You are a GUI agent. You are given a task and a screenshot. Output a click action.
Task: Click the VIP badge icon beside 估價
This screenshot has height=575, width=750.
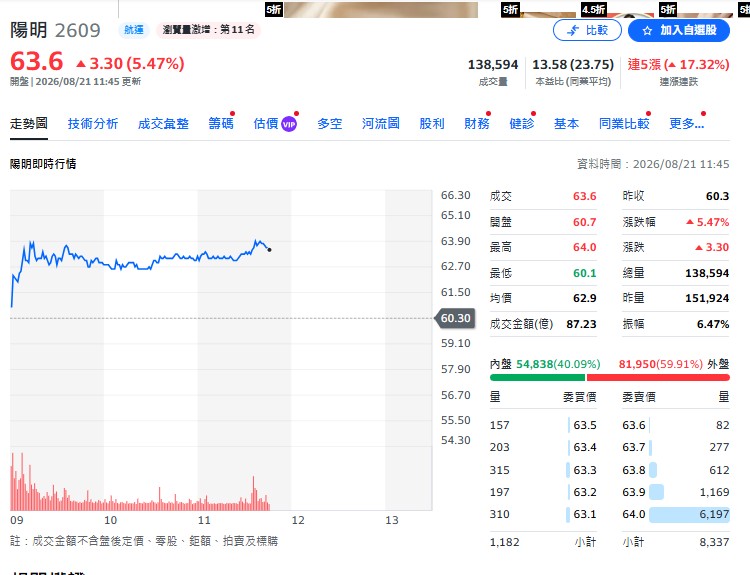(289, 124)
